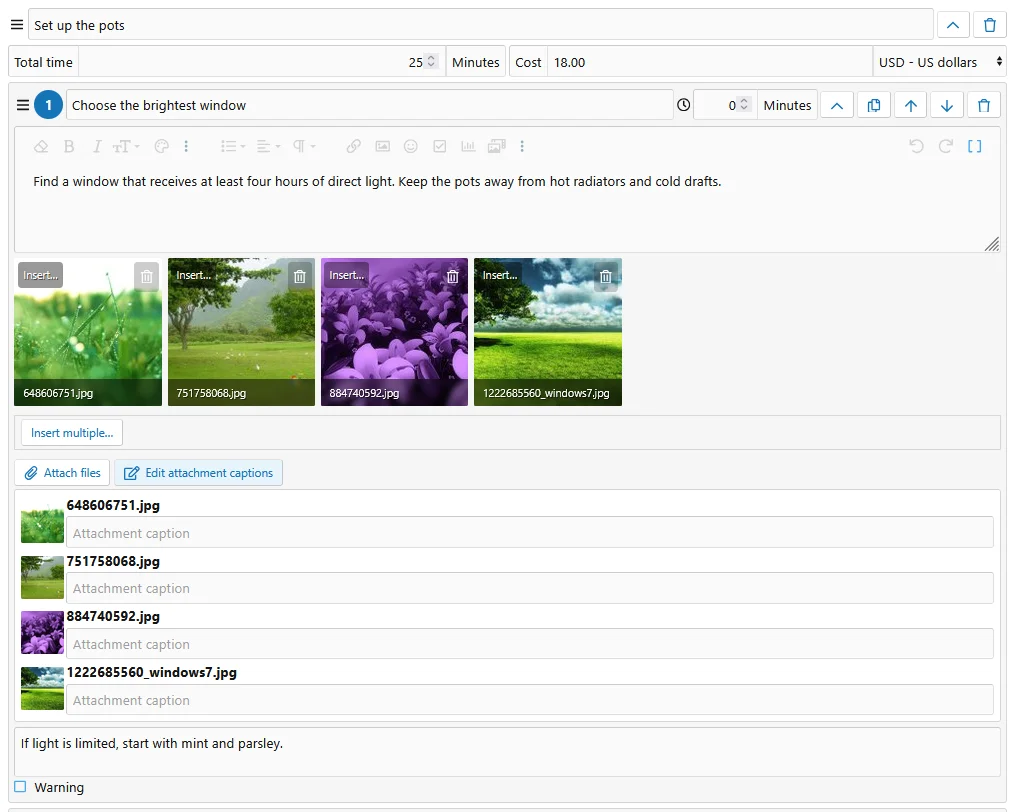This screenshot has width=1013, height=812.
Task: Click the media gallery icon in the toolbar
Action: (496, 147)
